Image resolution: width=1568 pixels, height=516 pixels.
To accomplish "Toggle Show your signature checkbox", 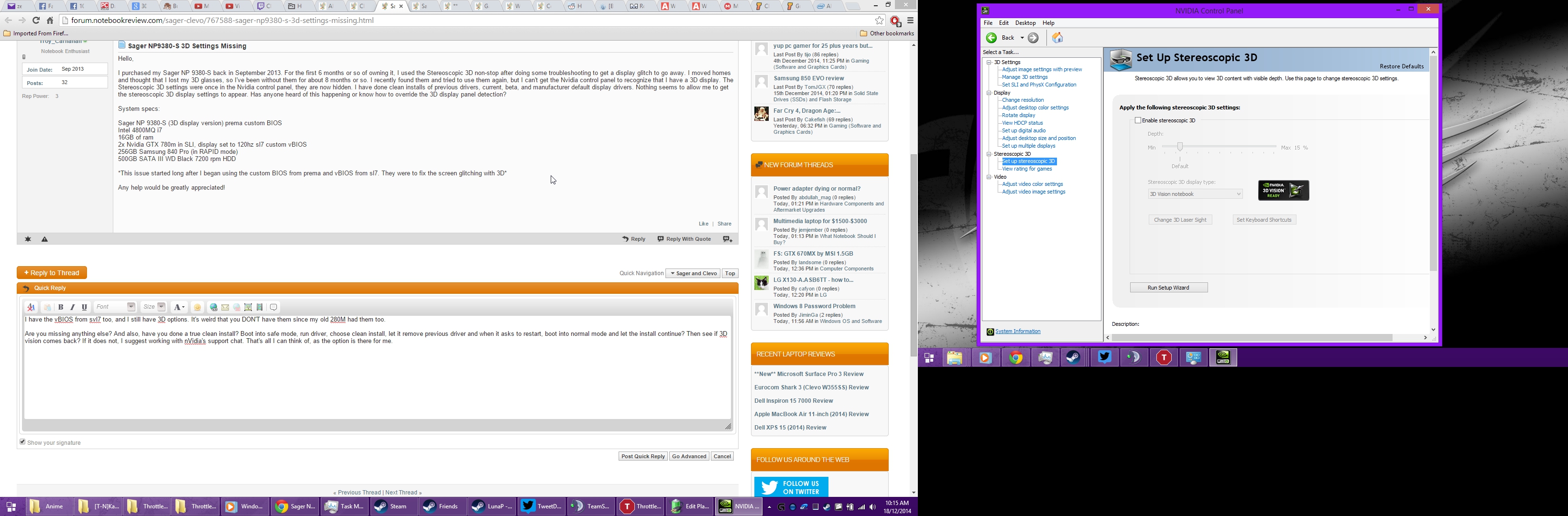I will pyautogui.click(x=22, y=442).
